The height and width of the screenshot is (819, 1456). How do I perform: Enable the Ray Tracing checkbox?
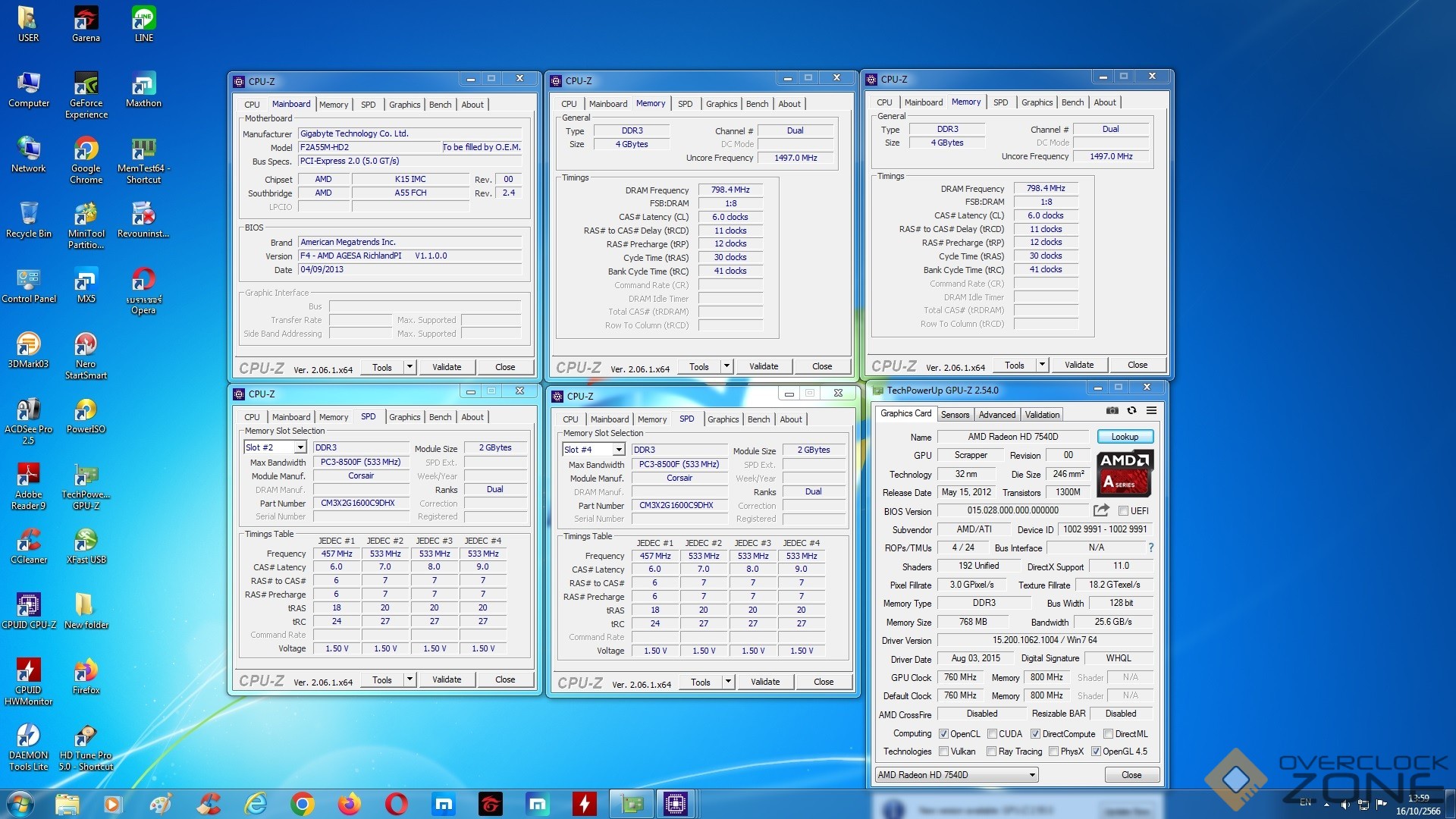pyautogui.click(x=991, y=752)
